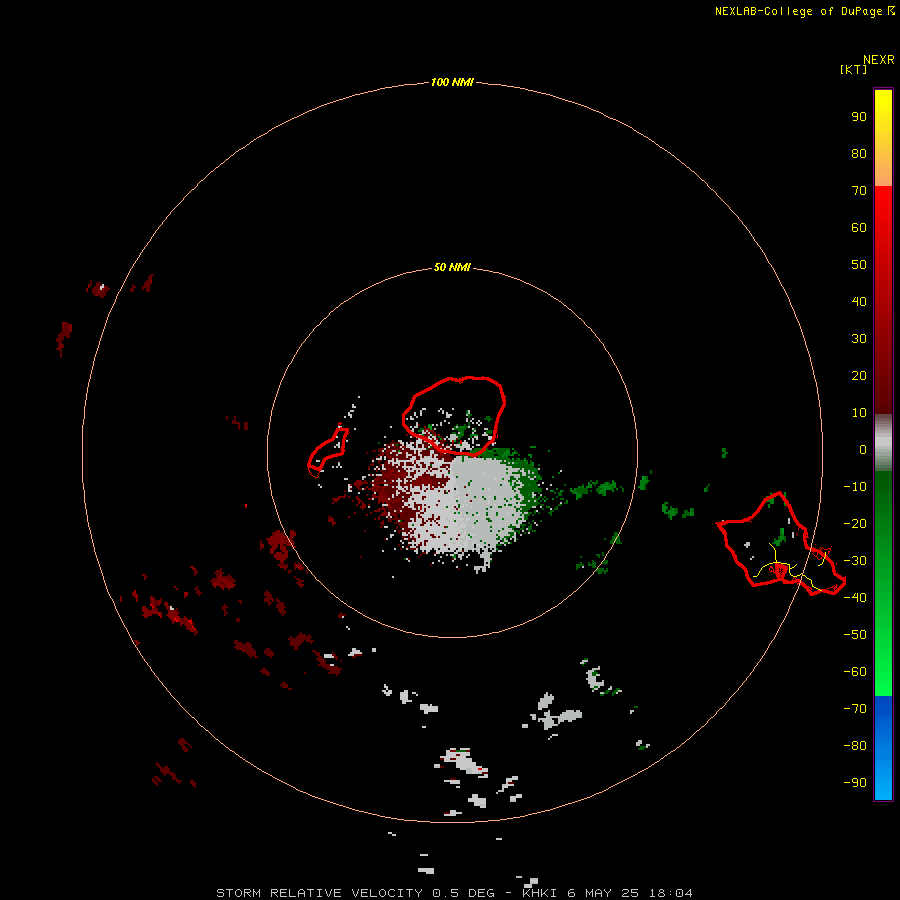Click the -20 value on velocity scale
This screenshot has height=900, width=900.
tap(855, 523)
